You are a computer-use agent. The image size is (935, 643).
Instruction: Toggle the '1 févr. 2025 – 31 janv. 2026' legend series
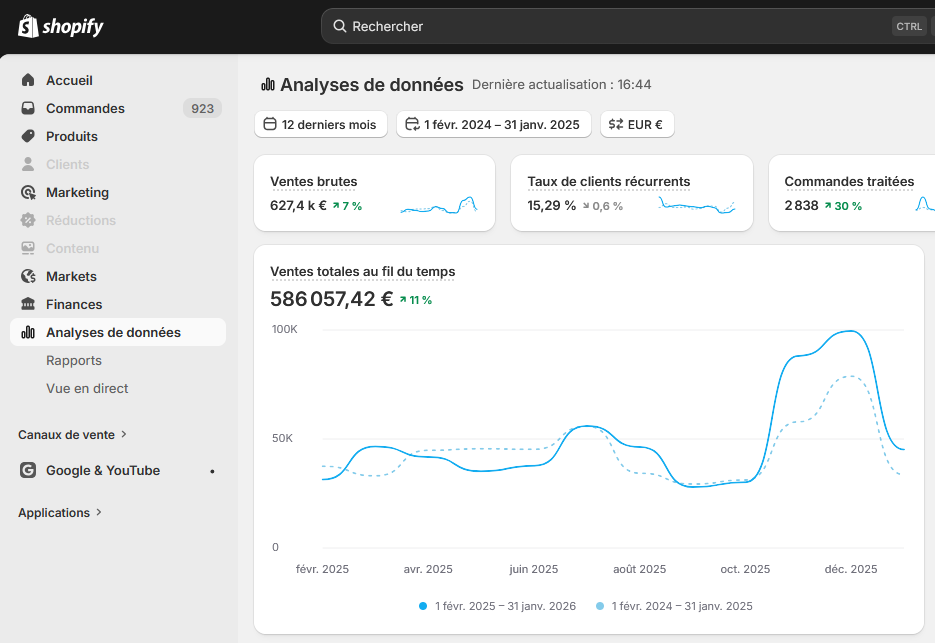[x=497, y=606]
